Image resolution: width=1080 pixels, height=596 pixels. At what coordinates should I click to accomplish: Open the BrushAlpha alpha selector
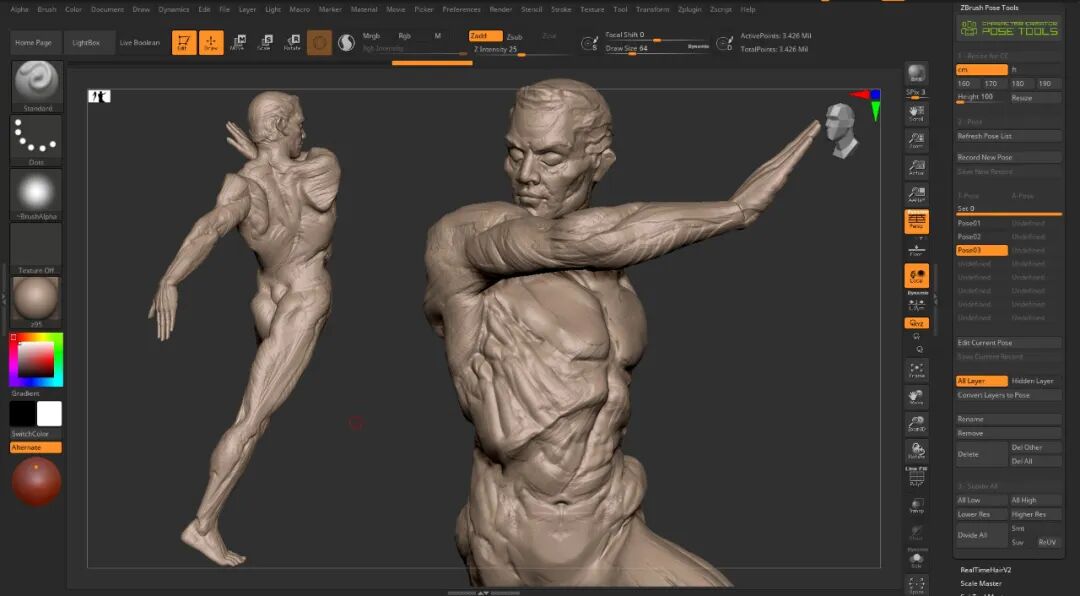pos(37,194)
